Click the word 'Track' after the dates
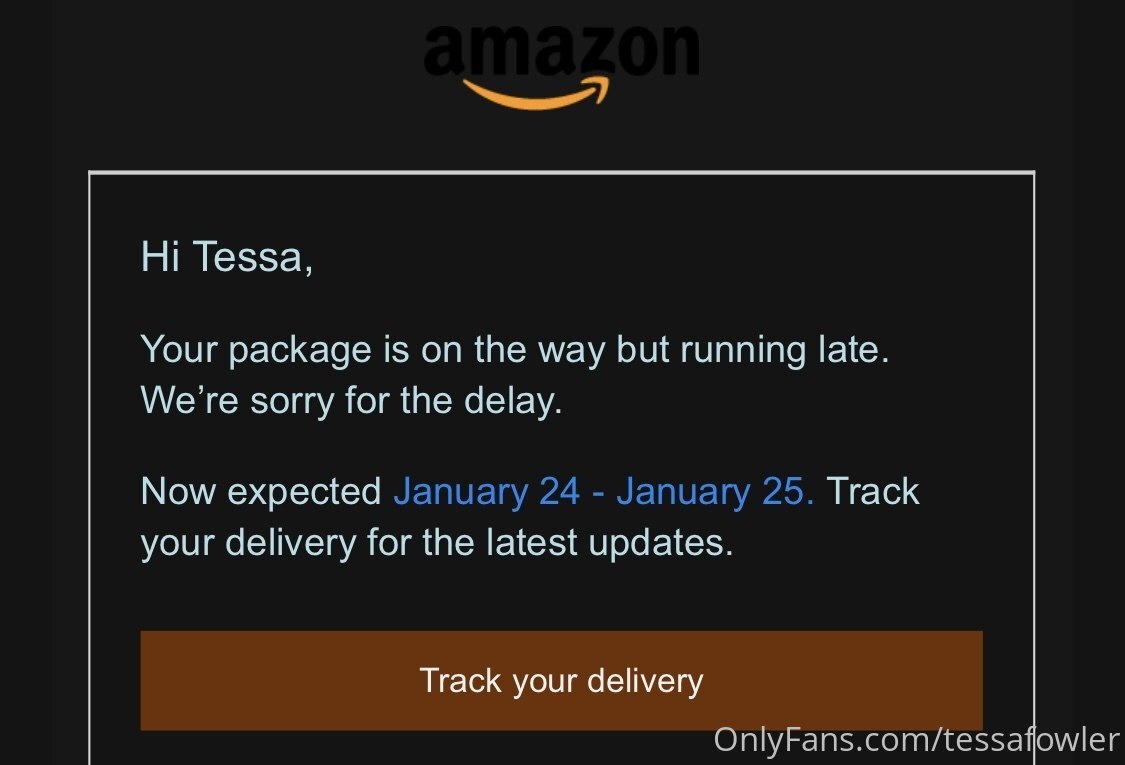The image size is (1125, 765). point(872,492)
